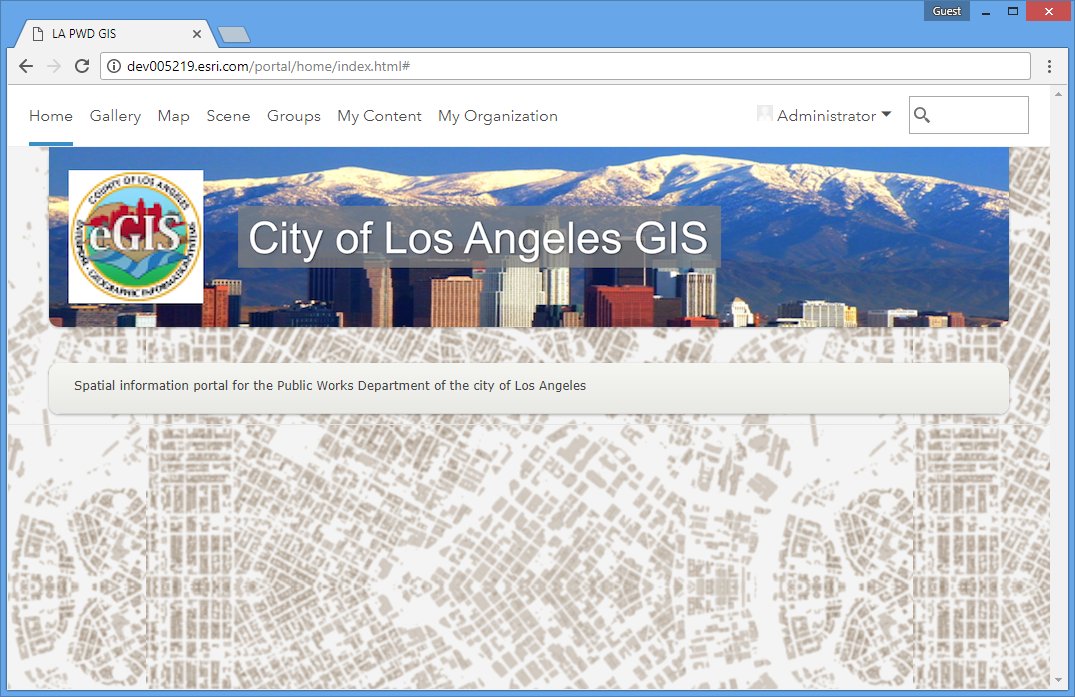This screenshot has width=1075, height=697.
Task: Go to the Map page
Action: 173,116
